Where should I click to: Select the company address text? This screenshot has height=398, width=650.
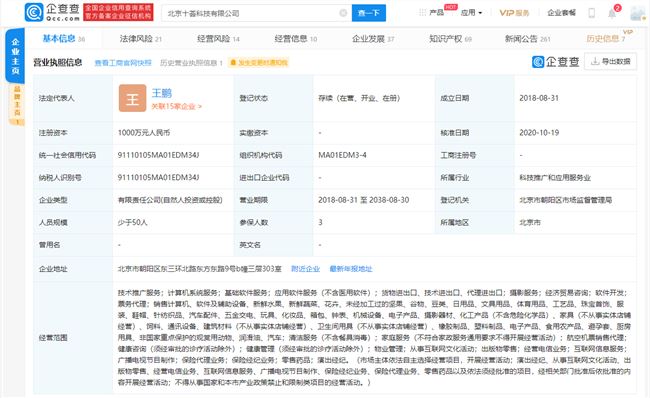[199, 269]
